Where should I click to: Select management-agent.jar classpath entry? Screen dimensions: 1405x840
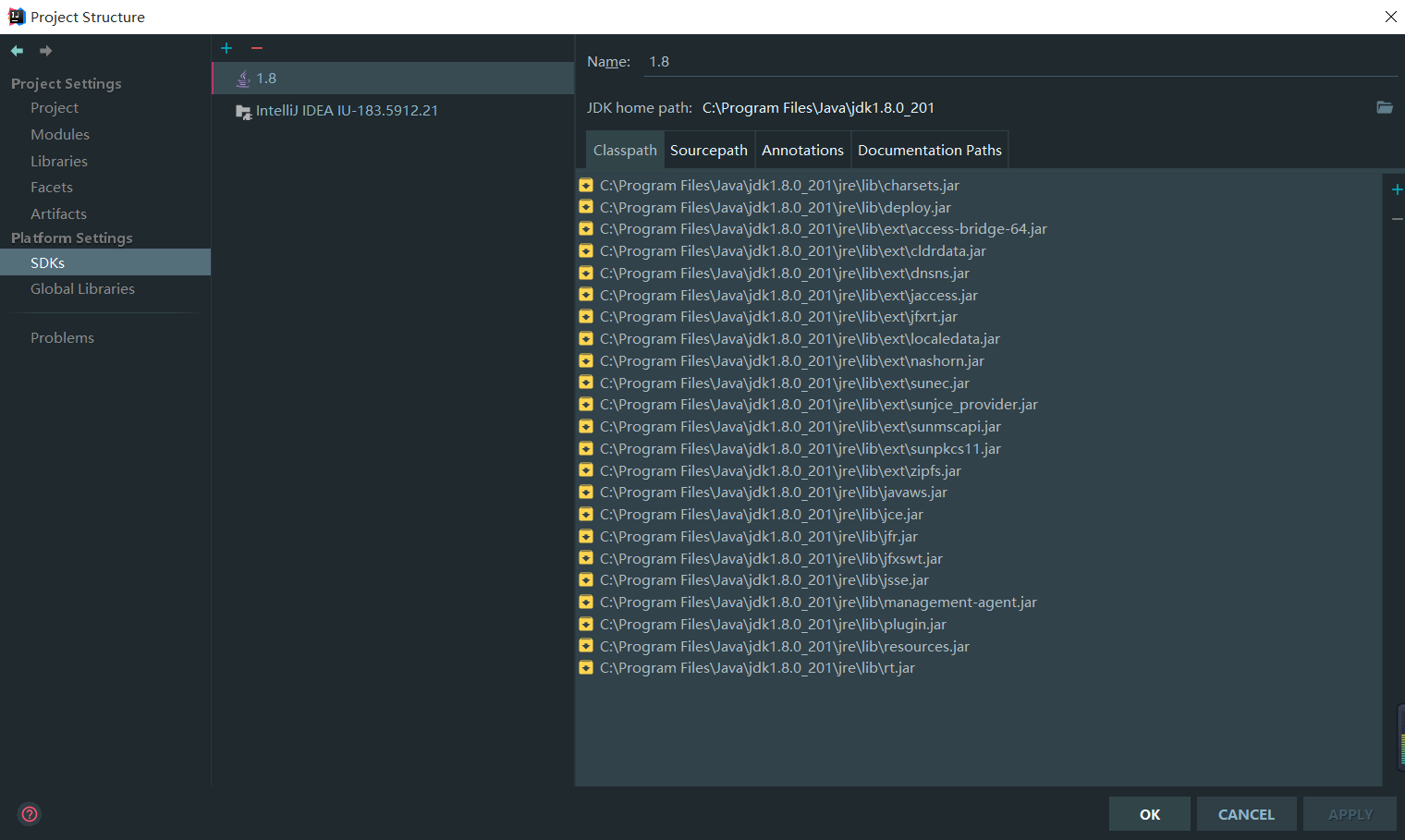point(817,602)
